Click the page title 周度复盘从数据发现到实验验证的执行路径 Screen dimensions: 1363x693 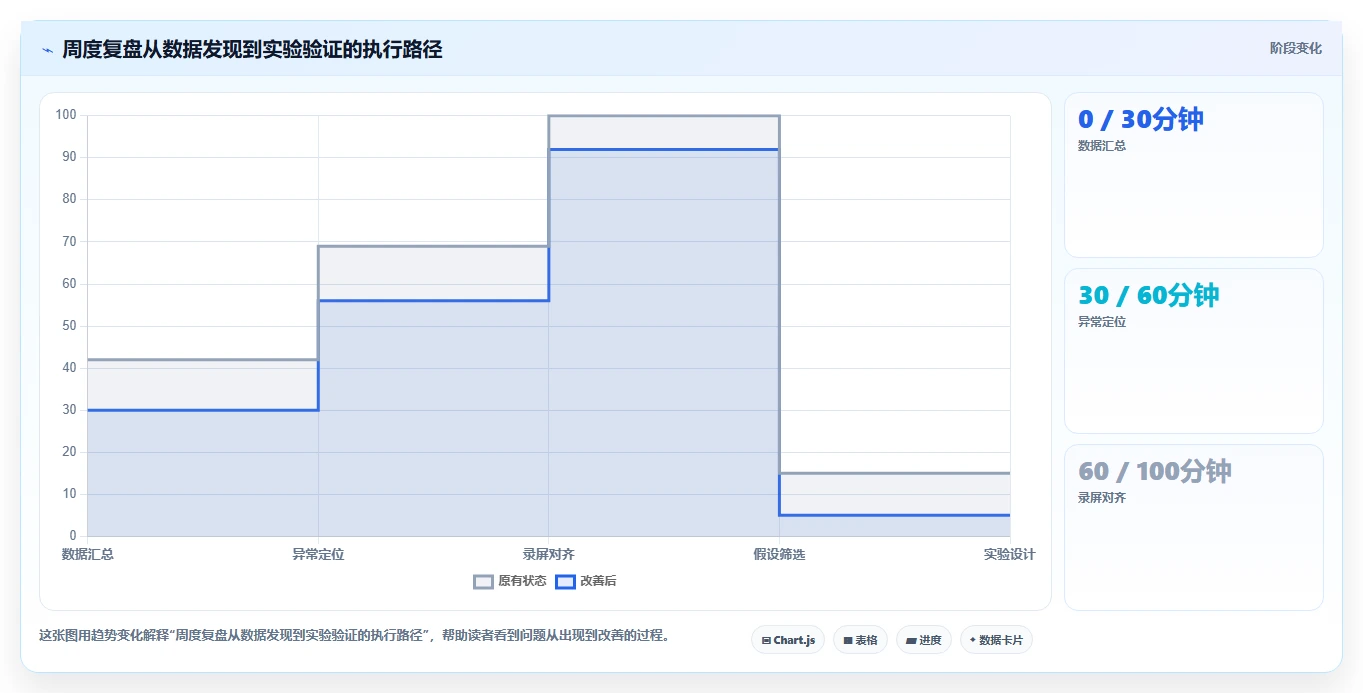tap(252, 49)
